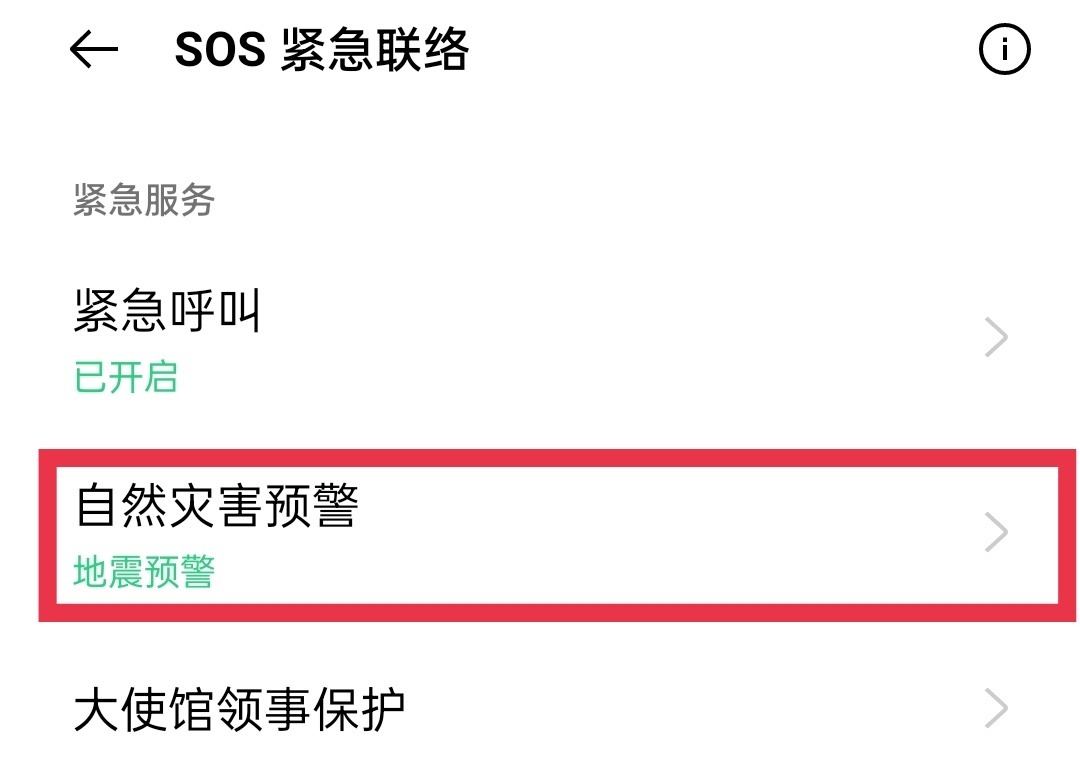Tap the empty area beside the 地震预警 label
1080x757 pixels.
click(x=585, y=573)
